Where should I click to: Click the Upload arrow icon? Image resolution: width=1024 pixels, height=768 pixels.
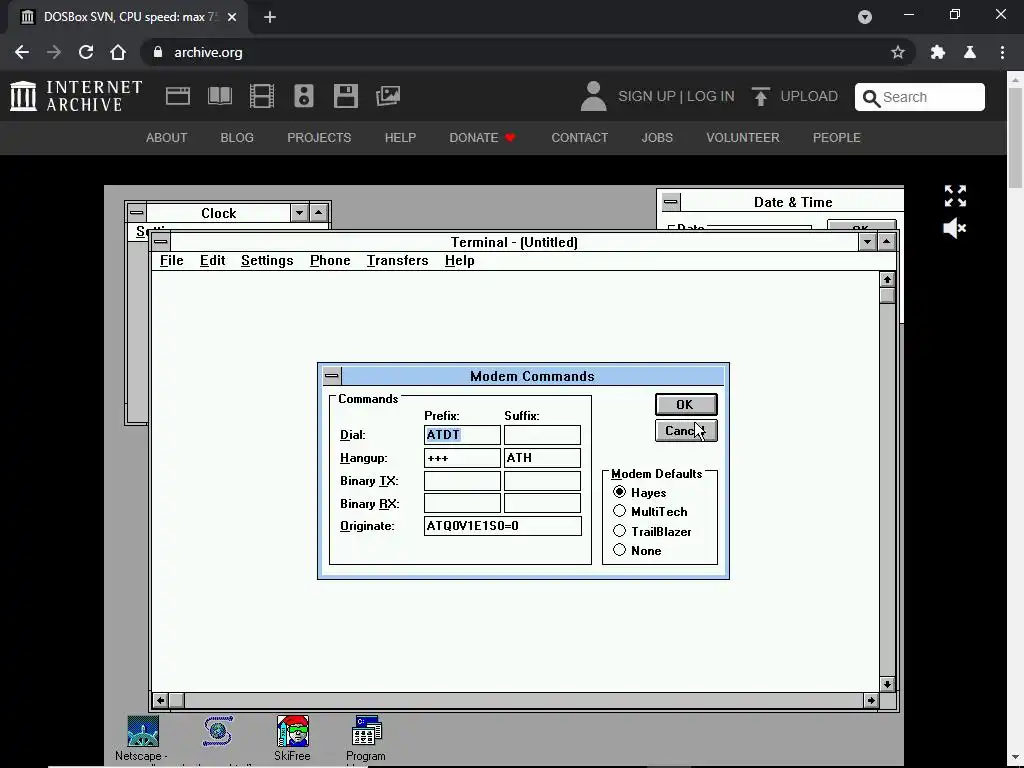(x=760, y=96)
